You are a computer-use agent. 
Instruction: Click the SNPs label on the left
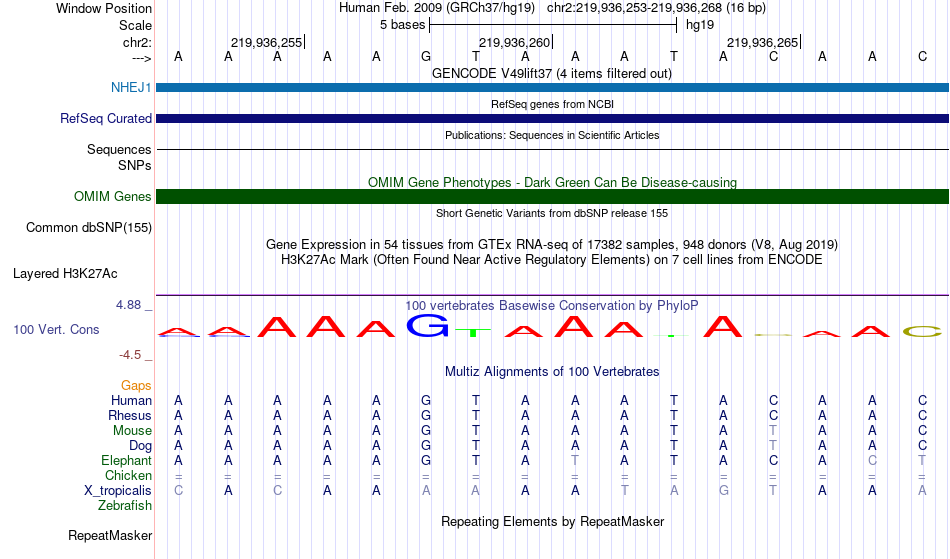135,165
